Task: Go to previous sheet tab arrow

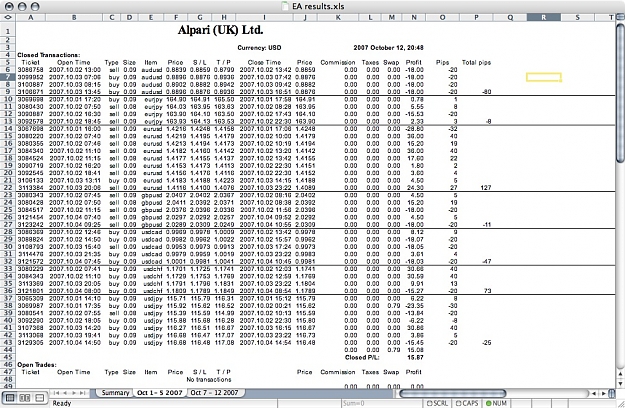Action: tap(65, 393)
